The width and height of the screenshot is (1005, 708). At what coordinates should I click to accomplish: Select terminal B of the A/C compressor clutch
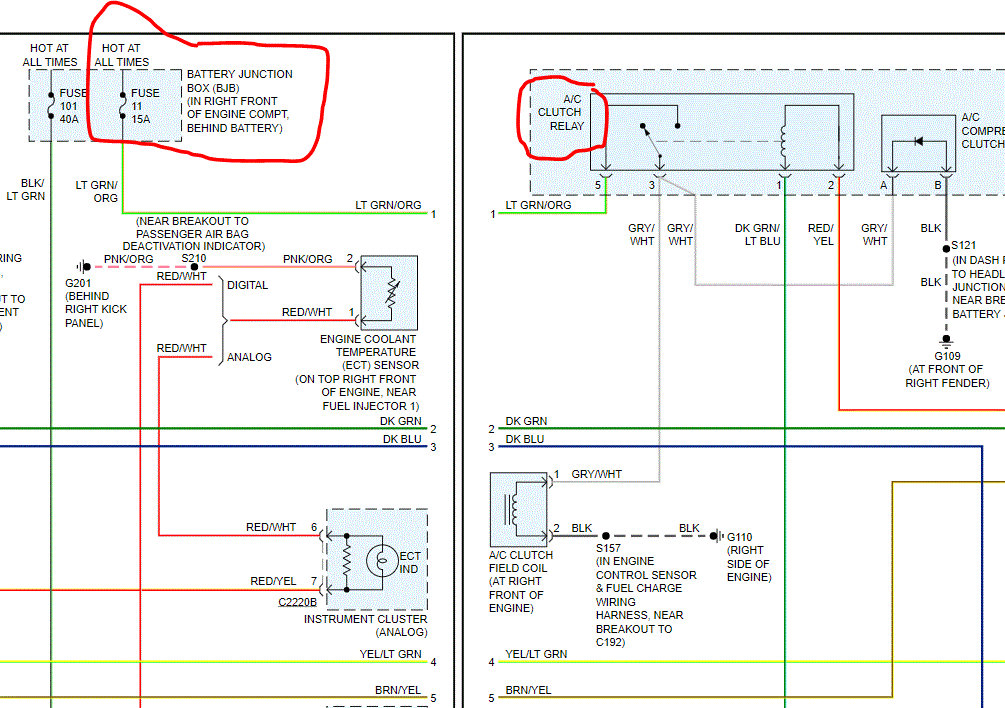tap(938, 185)
